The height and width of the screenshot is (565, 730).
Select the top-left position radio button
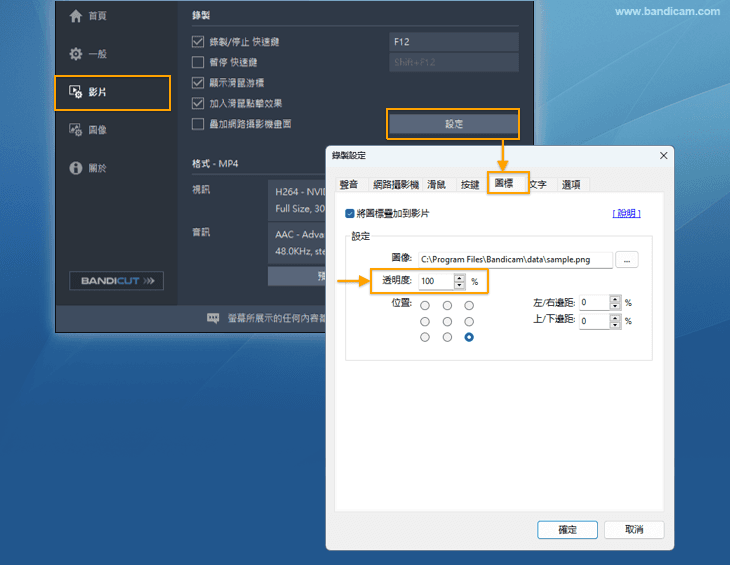(425, 305)
